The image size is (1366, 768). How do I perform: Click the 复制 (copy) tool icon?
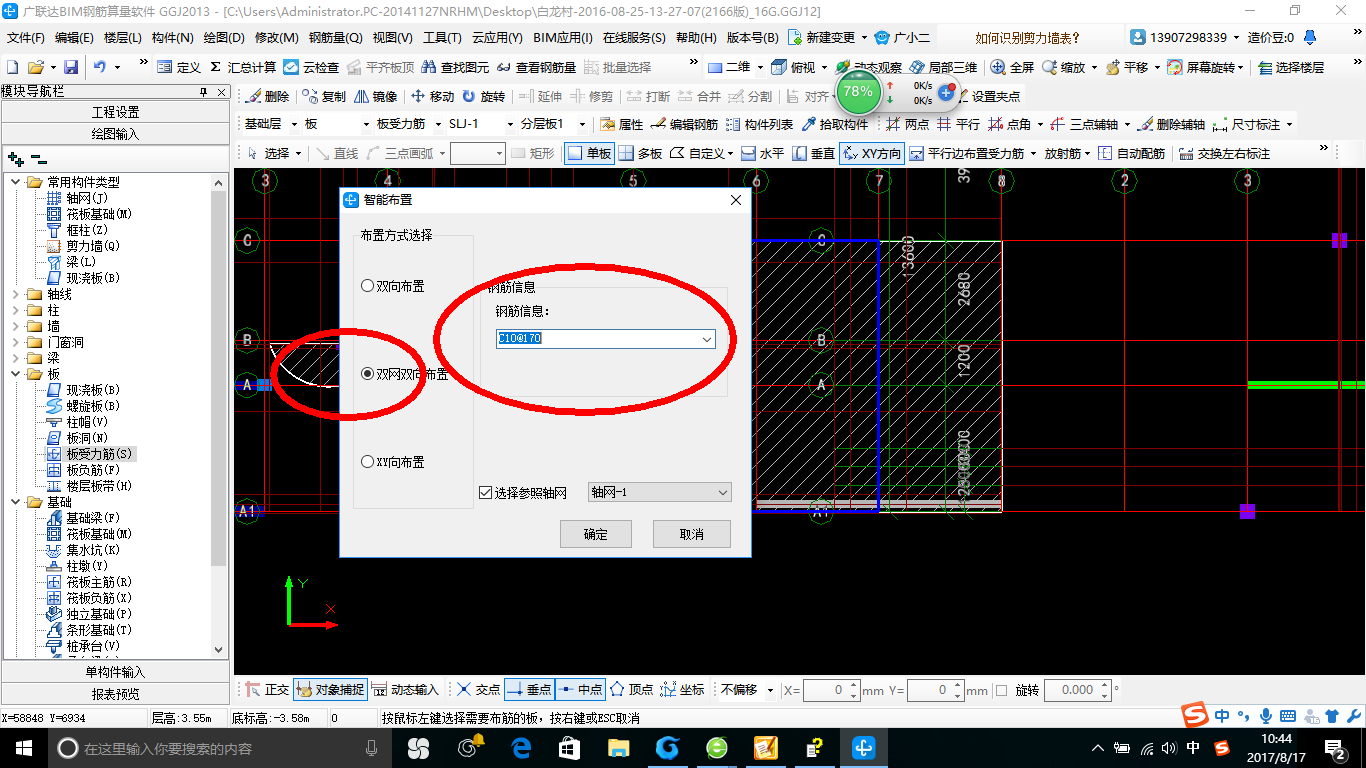(324, 97)
